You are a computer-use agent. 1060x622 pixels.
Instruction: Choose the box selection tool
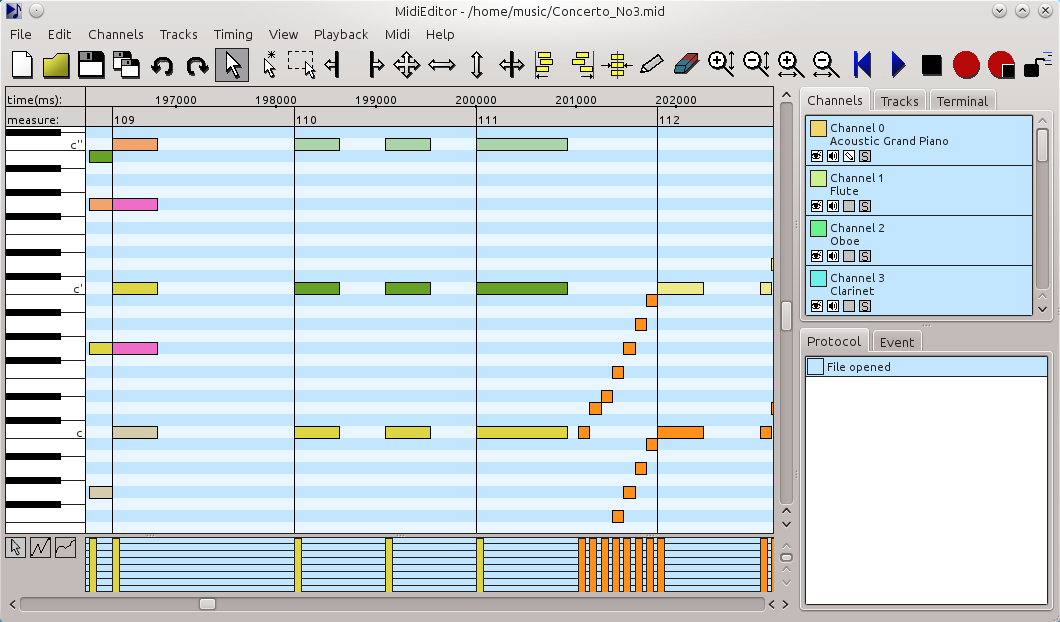[x=300, y=65]
